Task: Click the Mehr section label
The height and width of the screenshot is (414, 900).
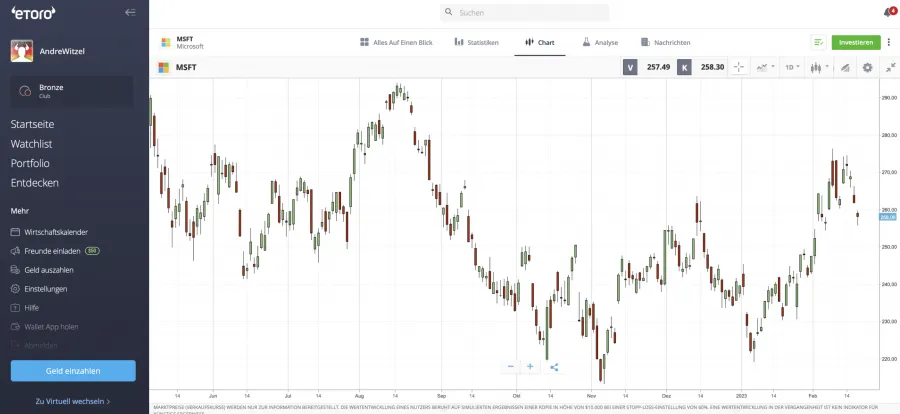Action: (x=20, y=211)
